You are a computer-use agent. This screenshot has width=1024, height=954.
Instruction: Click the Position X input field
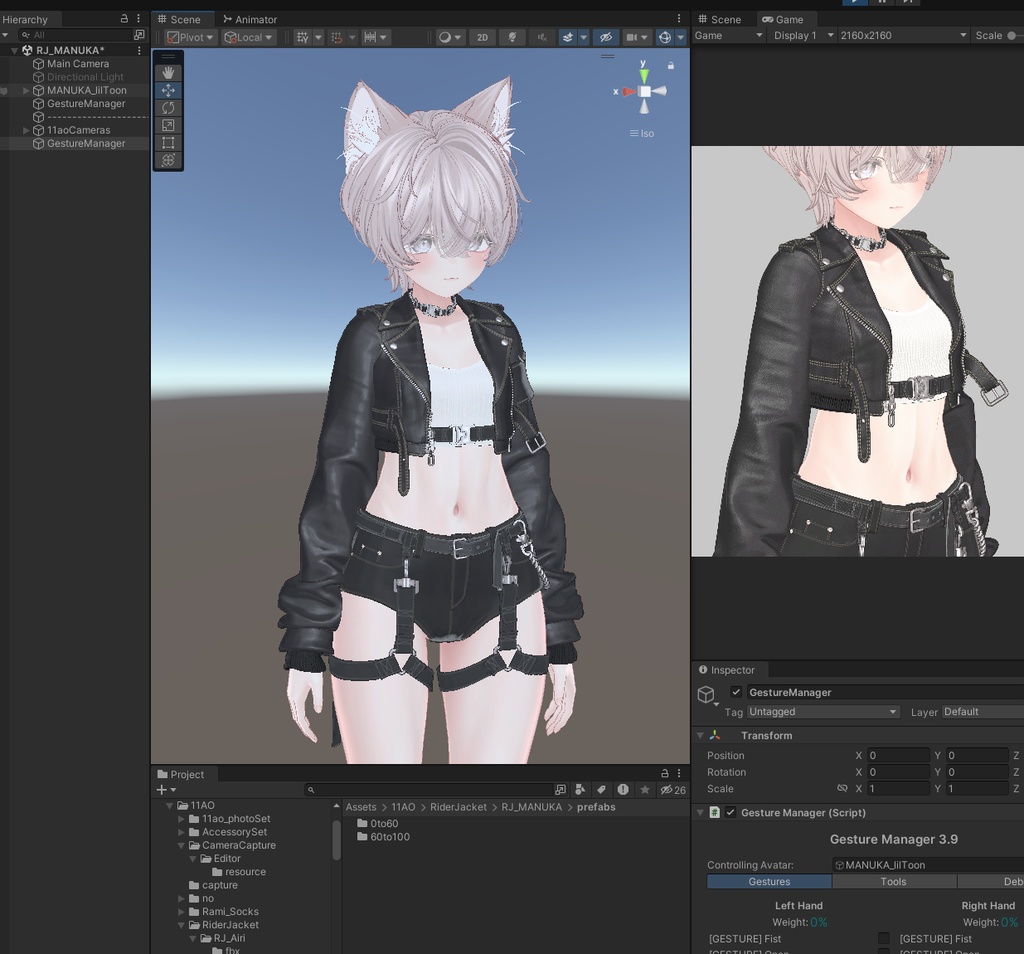click(898, 755)
